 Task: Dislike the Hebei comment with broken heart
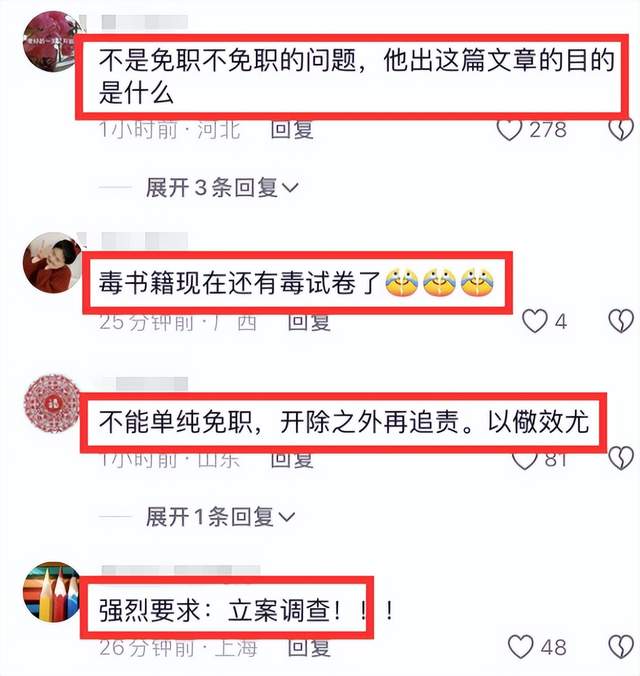click(621, 130)
